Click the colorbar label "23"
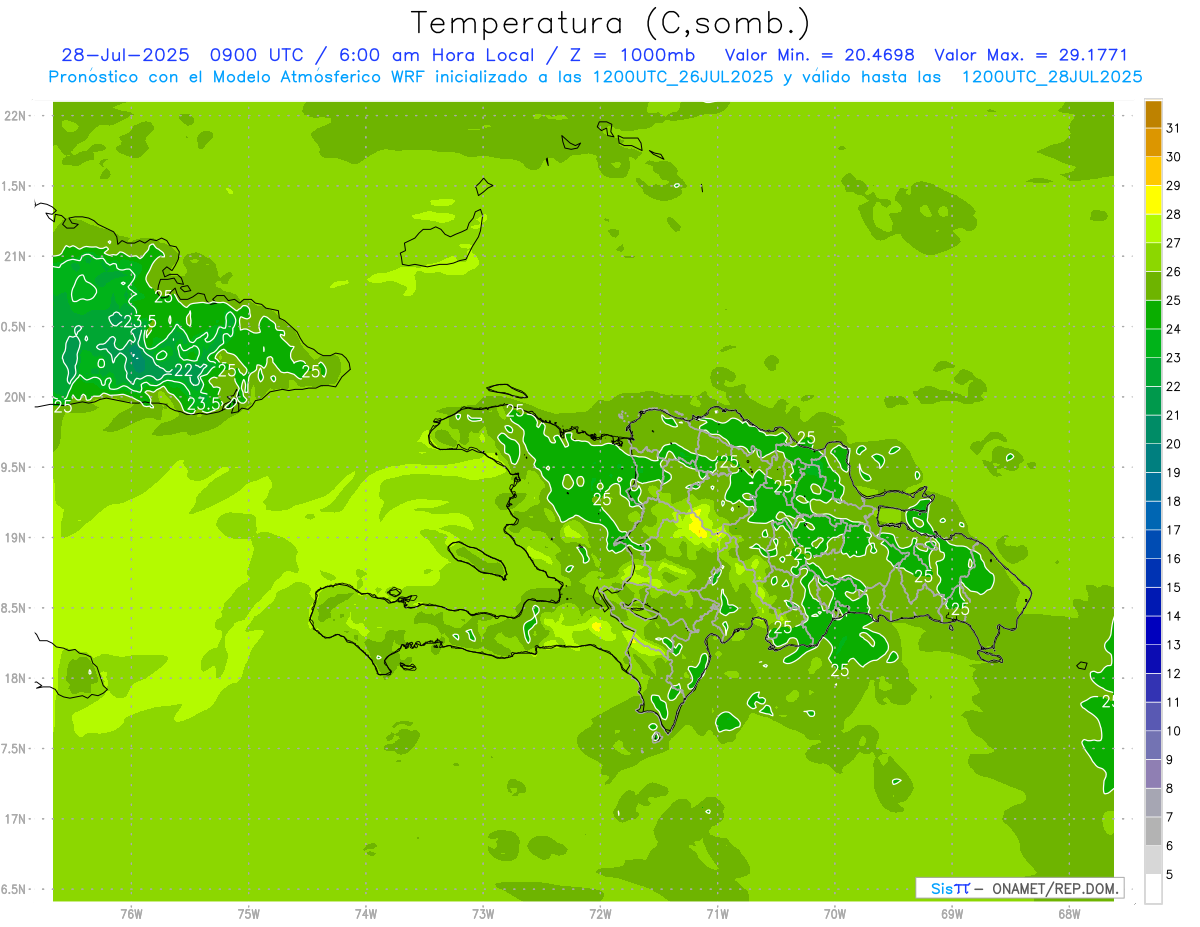This screenshot has width=1200, height=927. [x=1173, y=358]
